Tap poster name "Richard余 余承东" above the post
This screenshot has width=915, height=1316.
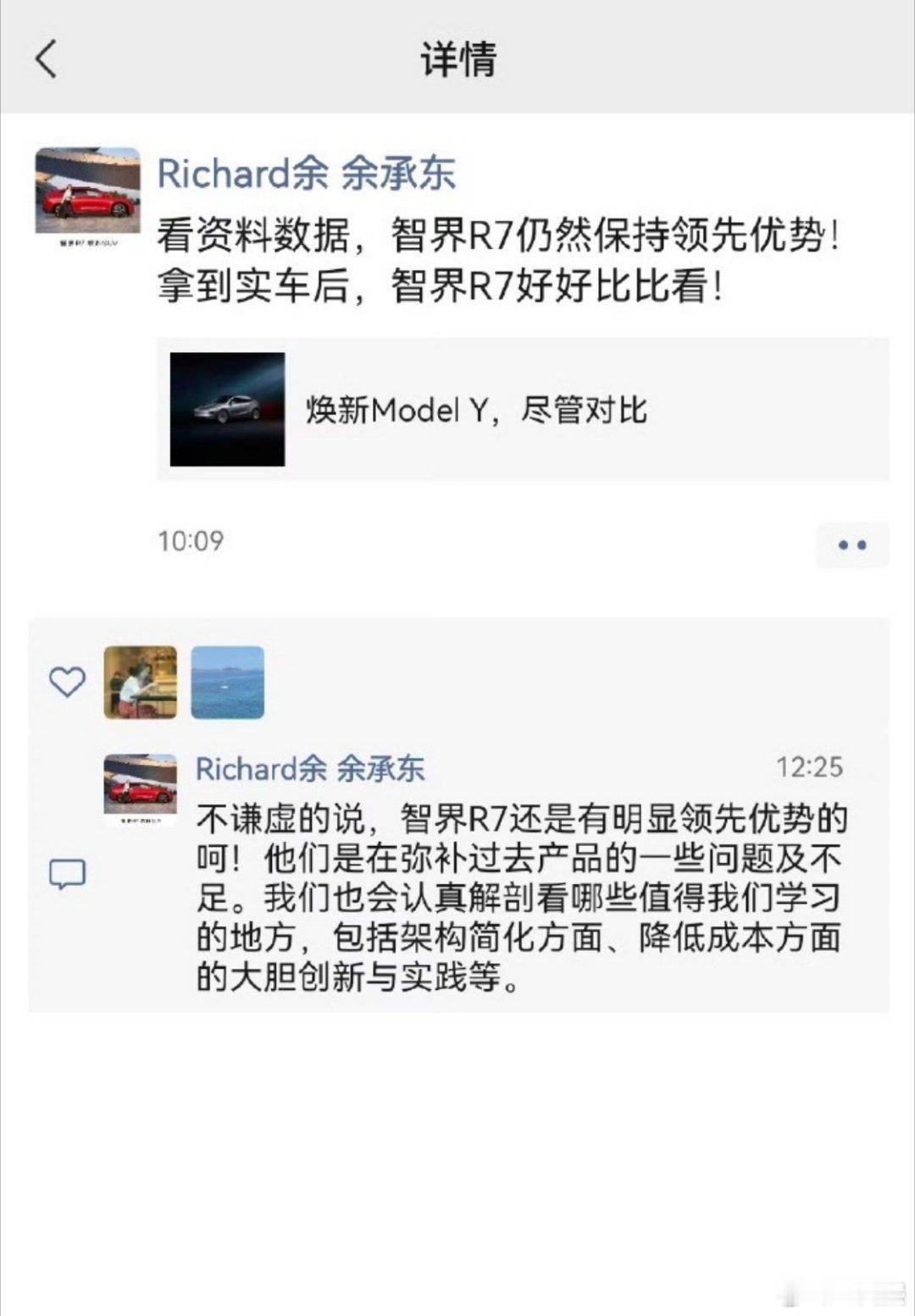pos(306,174)
